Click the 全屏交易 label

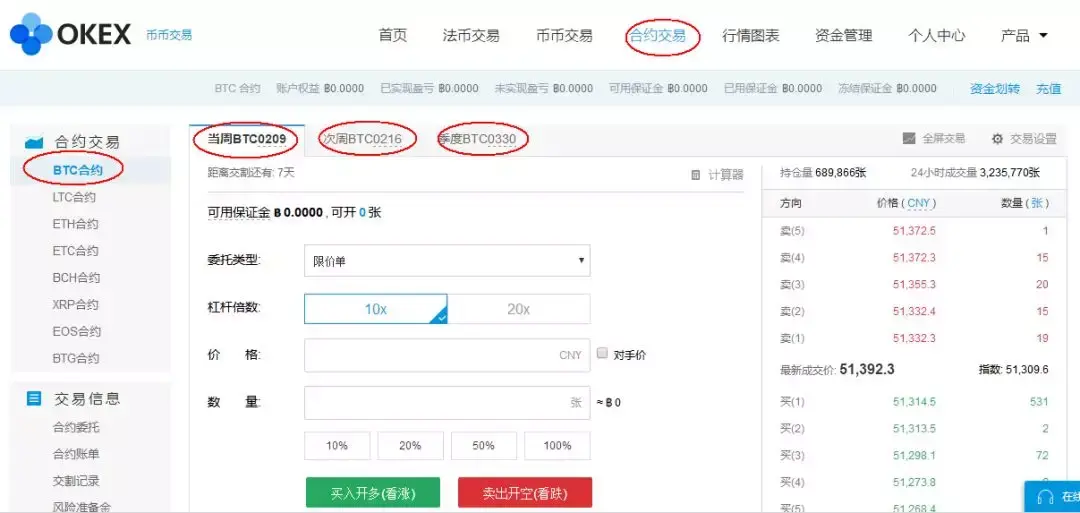point(944,138)
